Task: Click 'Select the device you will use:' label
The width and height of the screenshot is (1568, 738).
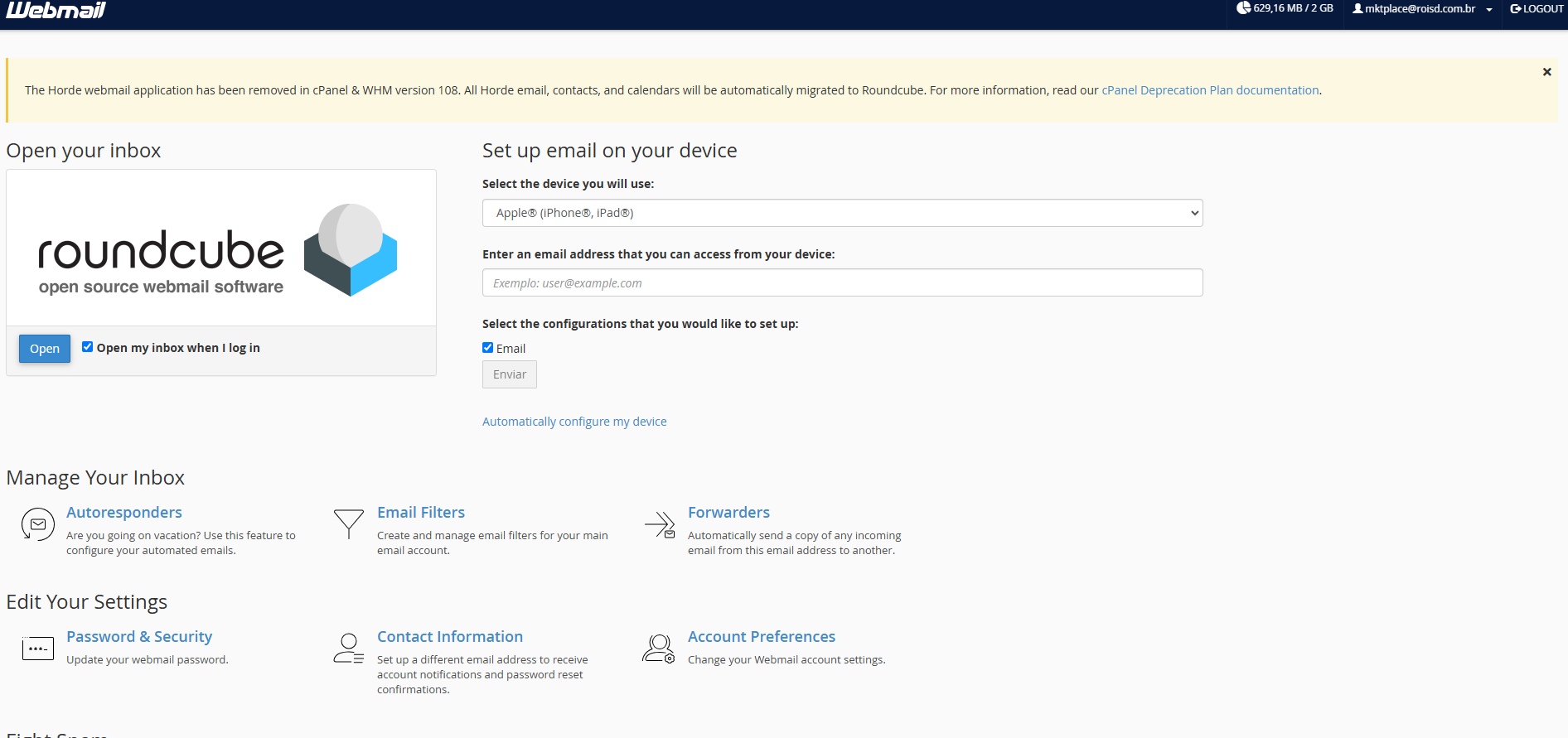Action: pyautogui.click(x=568, y=184)
